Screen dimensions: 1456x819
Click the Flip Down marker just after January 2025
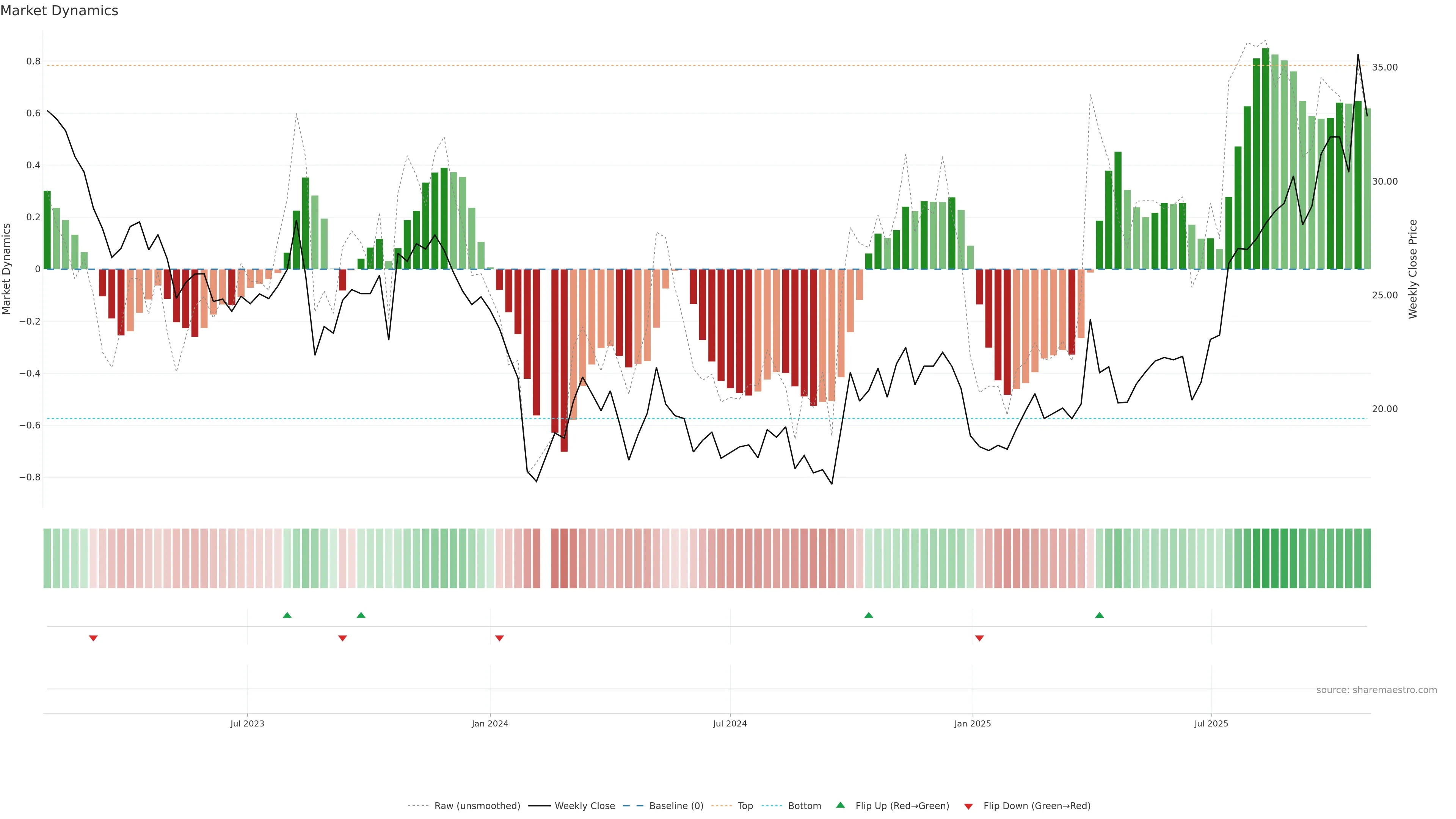(x=979, y=638)
